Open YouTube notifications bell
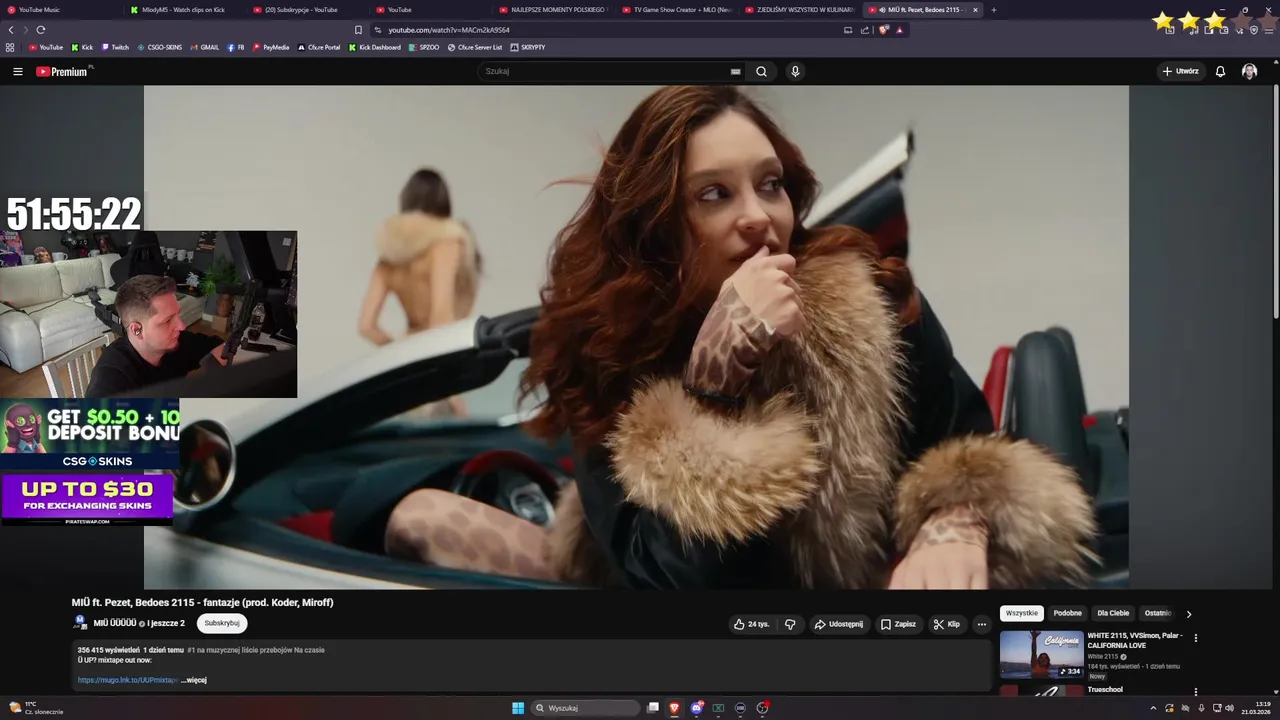 (1220, 71)
